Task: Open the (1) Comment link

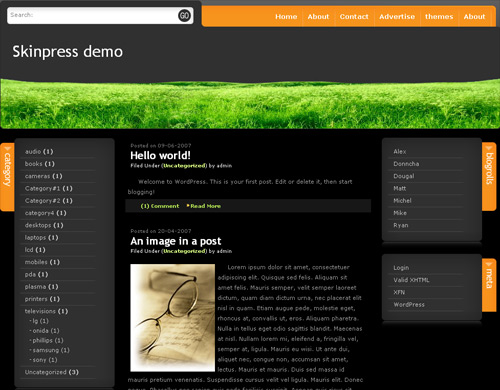Action: [160, 206]
